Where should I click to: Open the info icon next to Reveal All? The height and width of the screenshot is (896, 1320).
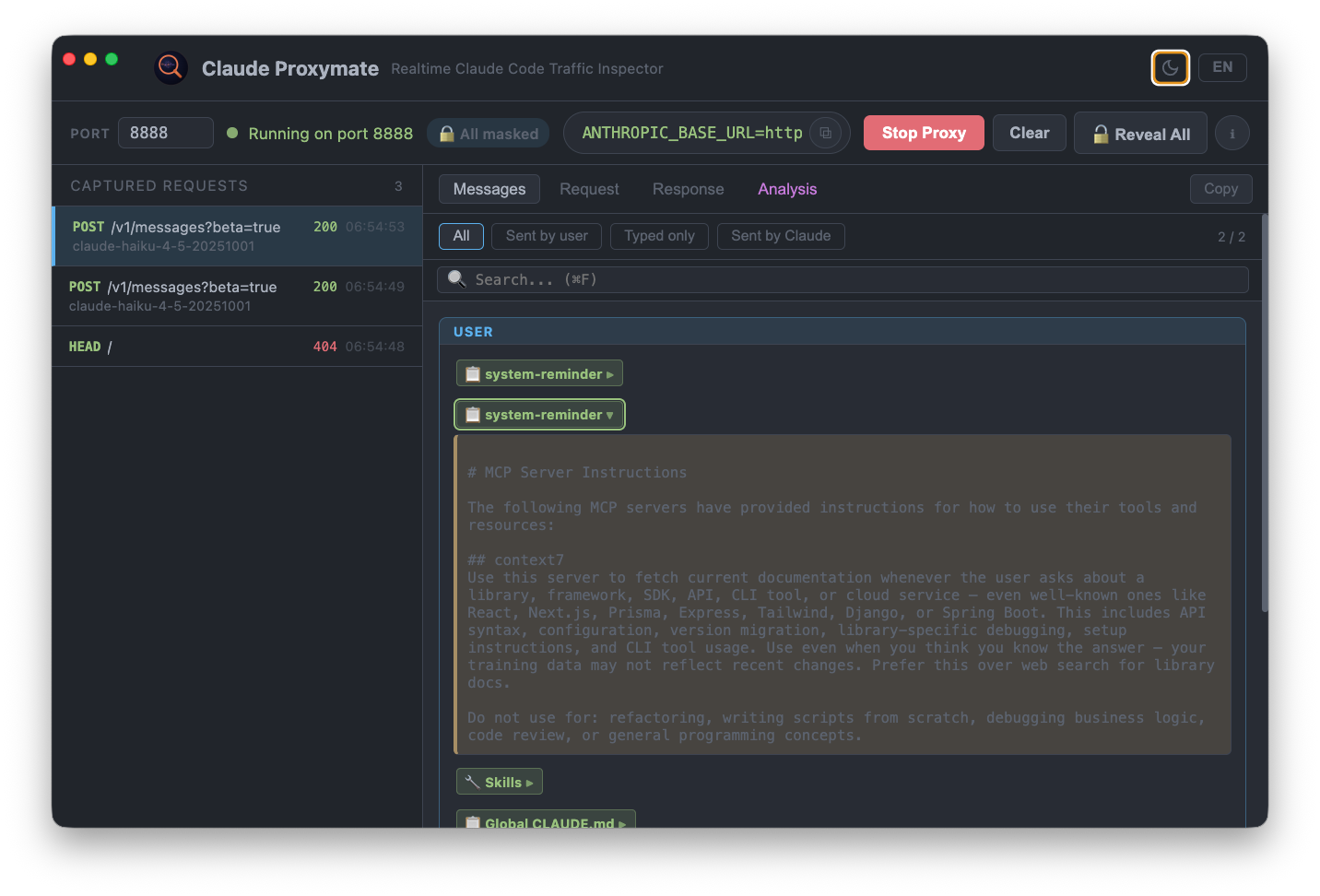[1232, 134]
